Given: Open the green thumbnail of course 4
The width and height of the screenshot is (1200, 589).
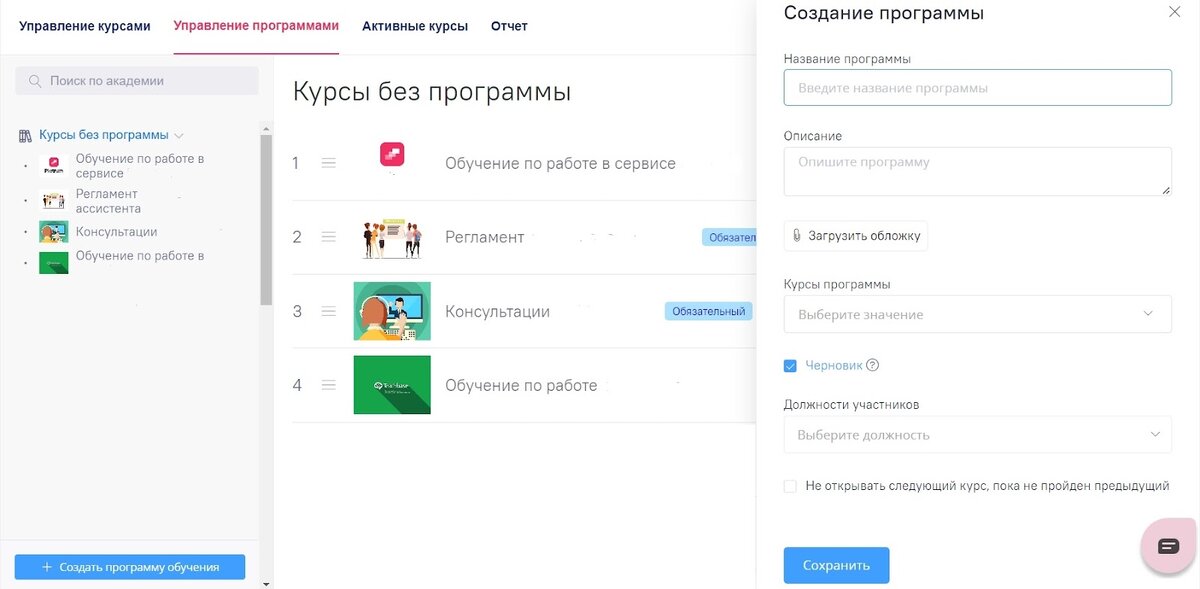Looking at the screenshot, I should (392, 385).
